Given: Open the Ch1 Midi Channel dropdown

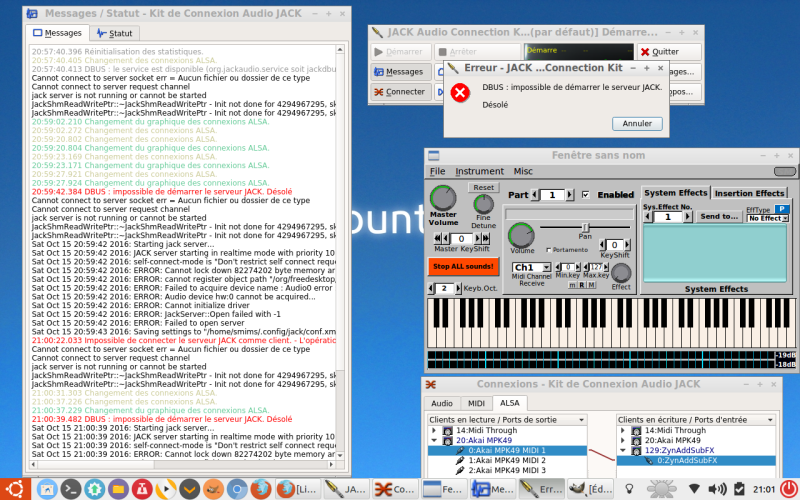Looking at the screenshot, I should (531, 268).
